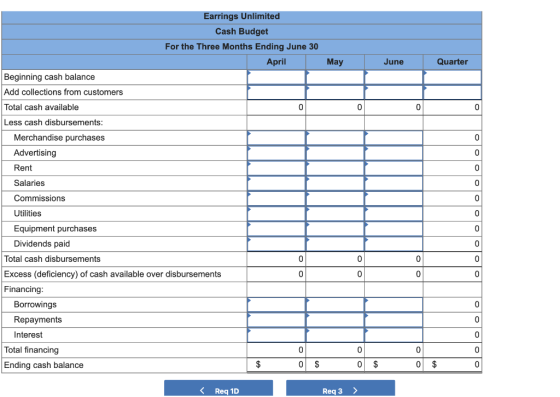Select May utilities input cell
The height and width of the screenshot is (397, 560).
pyautogui.click(x=335, y=213)
